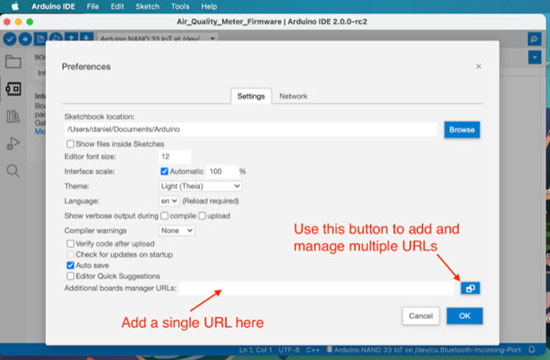The width and height of the screenshot is (550, 360).
Task: Open the Search sidebar icon
Action: (13, 171)
